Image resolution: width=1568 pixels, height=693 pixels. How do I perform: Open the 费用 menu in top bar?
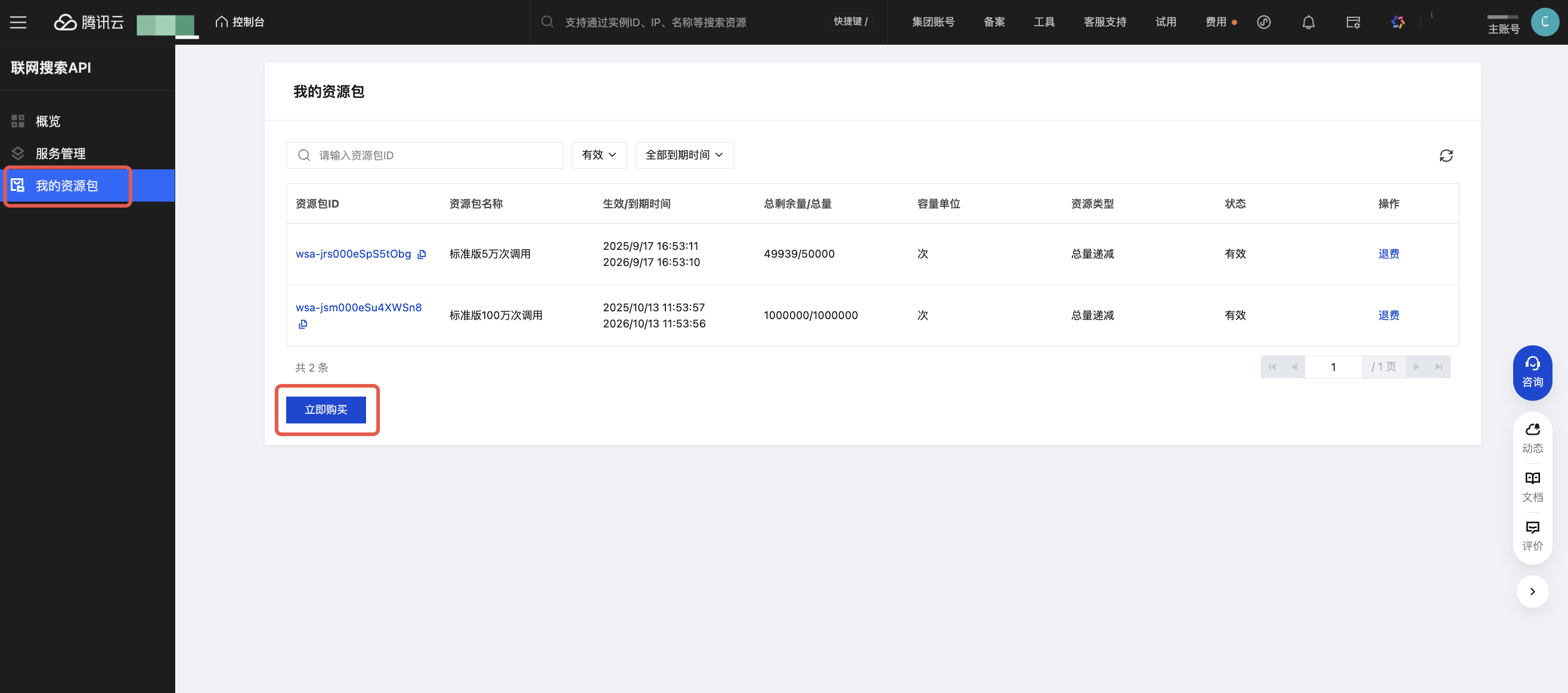1216,23
